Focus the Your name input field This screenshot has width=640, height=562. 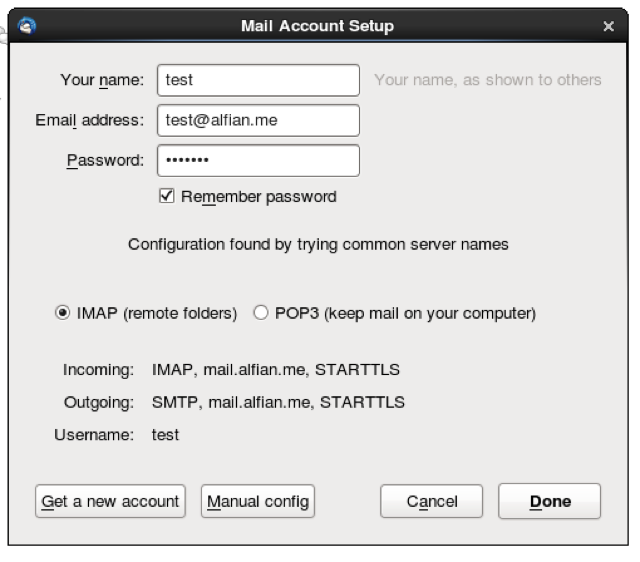[x=258, y=80]
